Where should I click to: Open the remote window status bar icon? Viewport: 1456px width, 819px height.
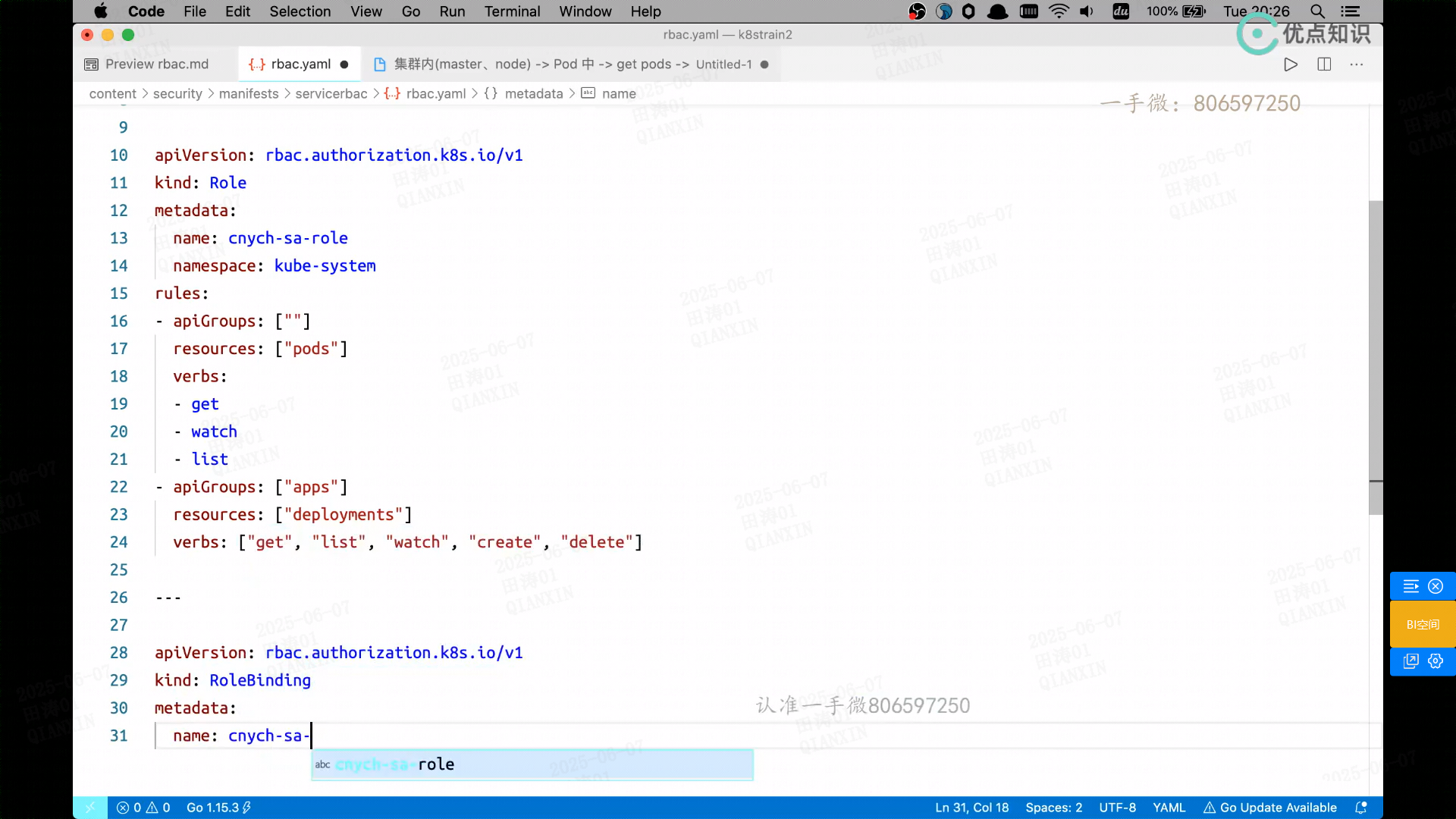90,808
